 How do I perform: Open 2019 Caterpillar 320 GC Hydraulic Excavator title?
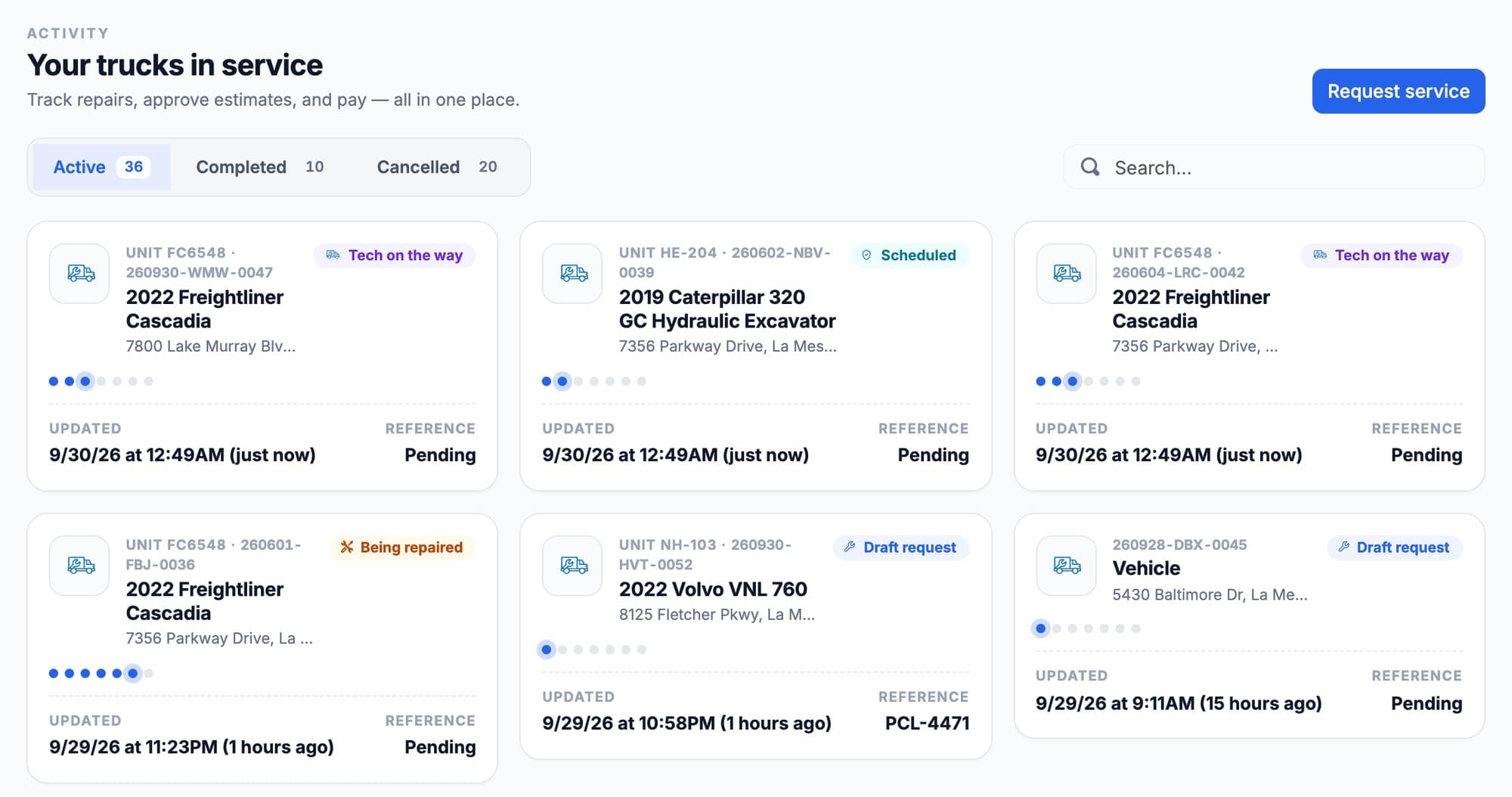[x=727, y=309]
